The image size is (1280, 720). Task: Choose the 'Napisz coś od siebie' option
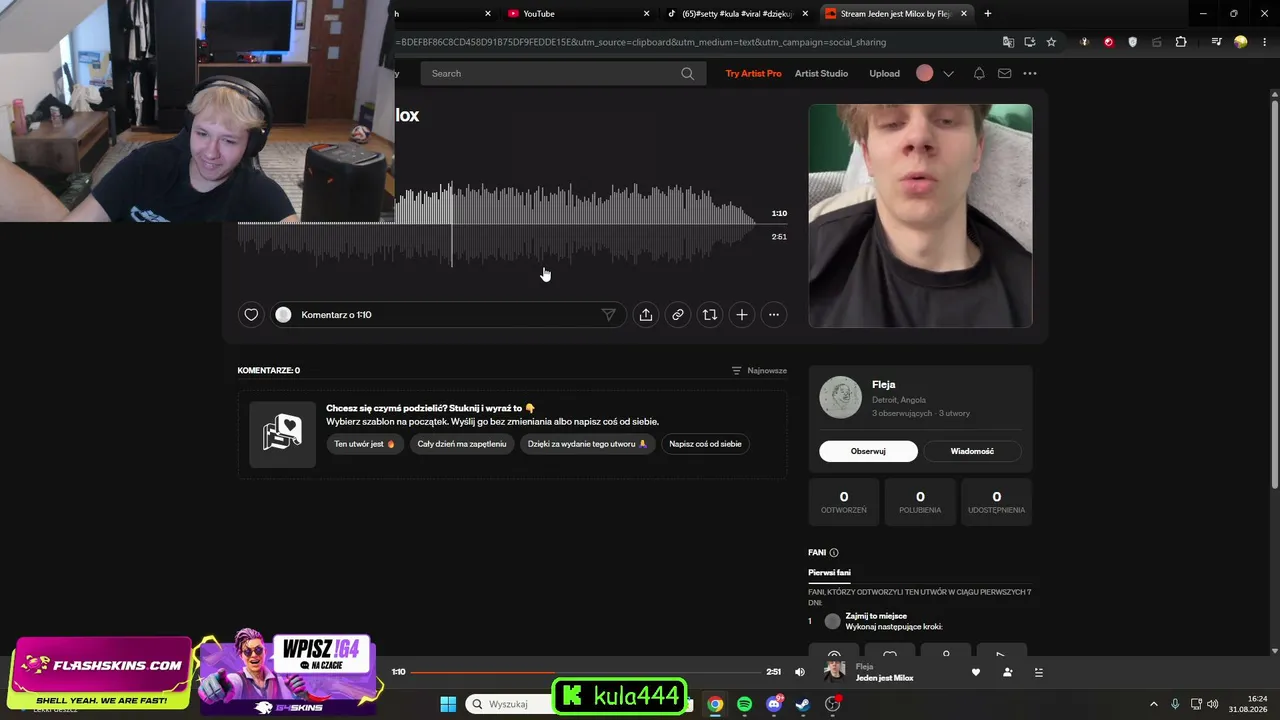coord(705,444)
